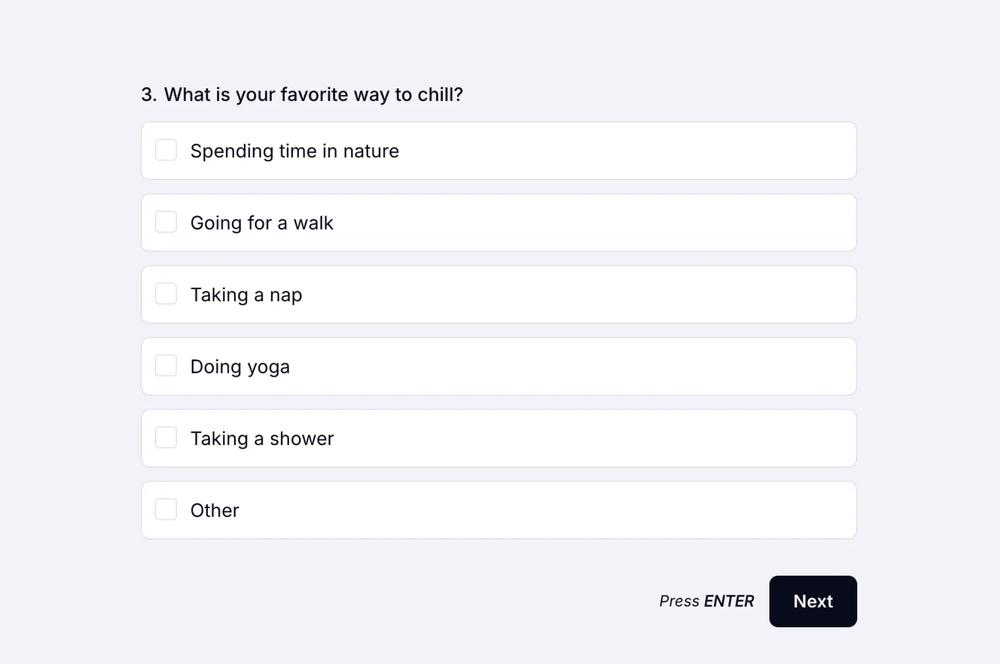This screenshot has width=1000, height=664.
Task: Uncheck the Doing yoga checkbox
Action: pos(166,366)
